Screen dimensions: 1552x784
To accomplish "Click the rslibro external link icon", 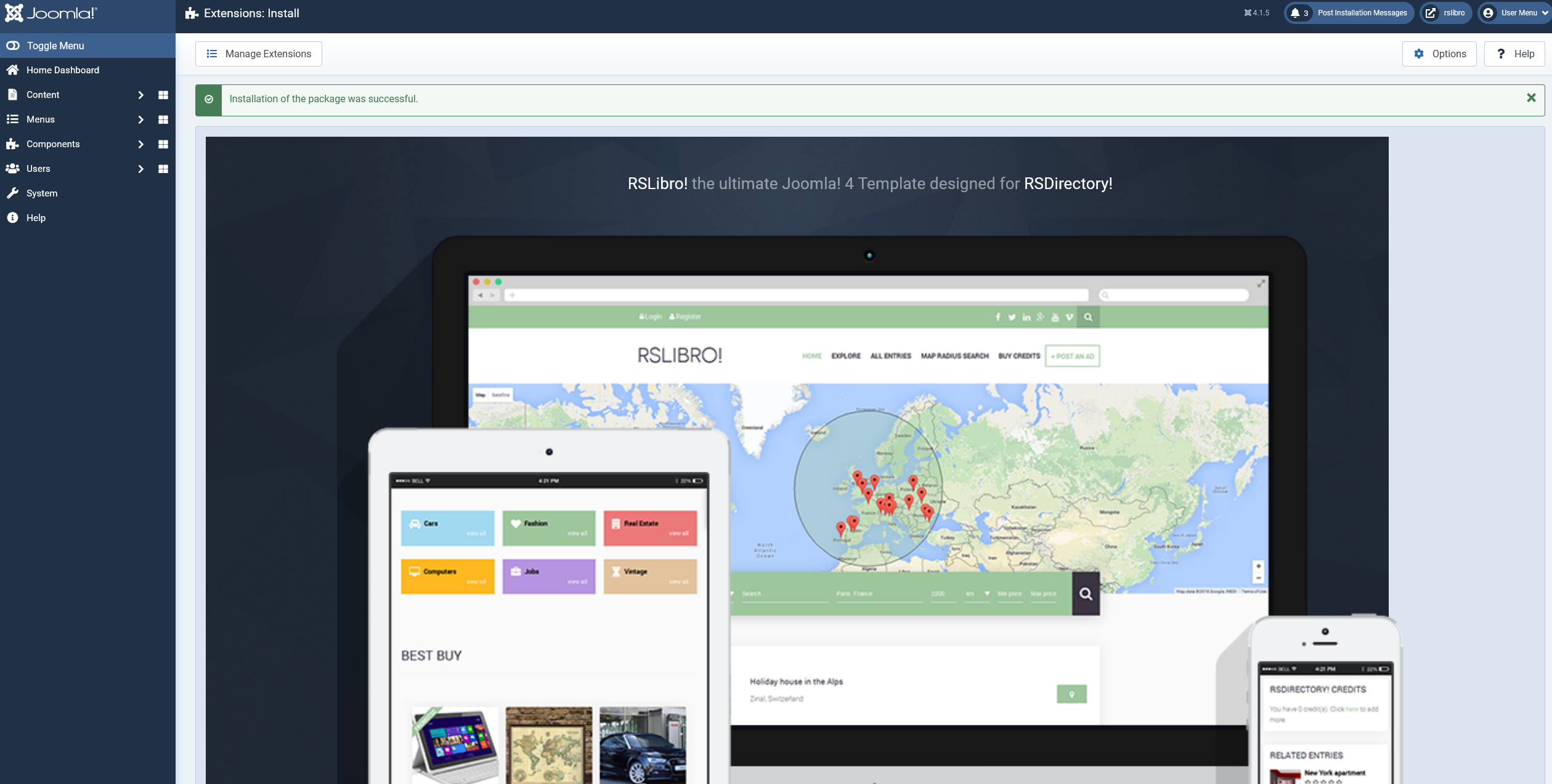I will point(1431,13).
